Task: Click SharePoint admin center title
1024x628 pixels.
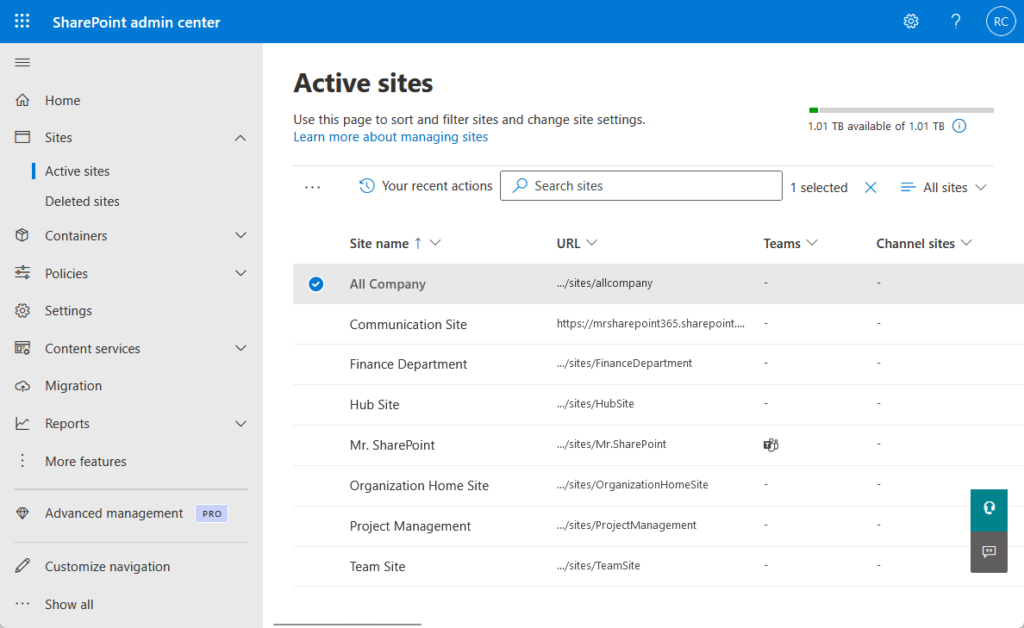Action: [x=136, y=22]
